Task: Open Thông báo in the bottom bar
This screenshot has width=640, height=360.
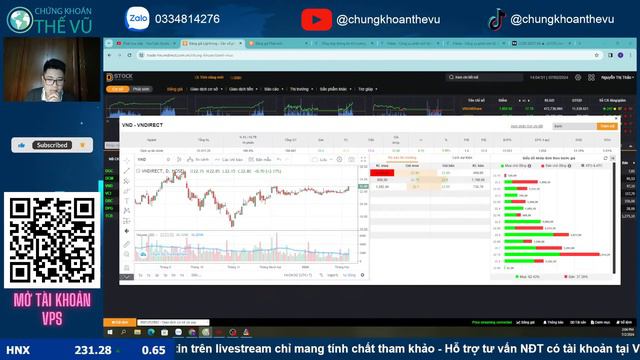Action: [x=553, y=322]
